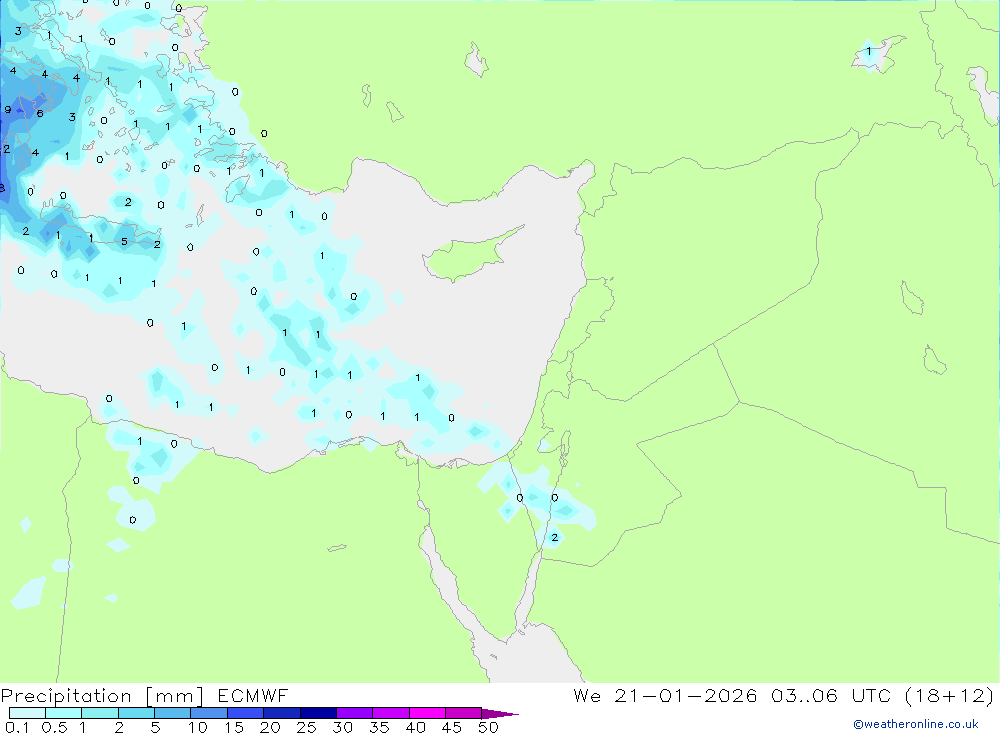Screen dimensions: 1000x733
Task: Click the 45–50 mm legend color segment
Action: (464, 713)
